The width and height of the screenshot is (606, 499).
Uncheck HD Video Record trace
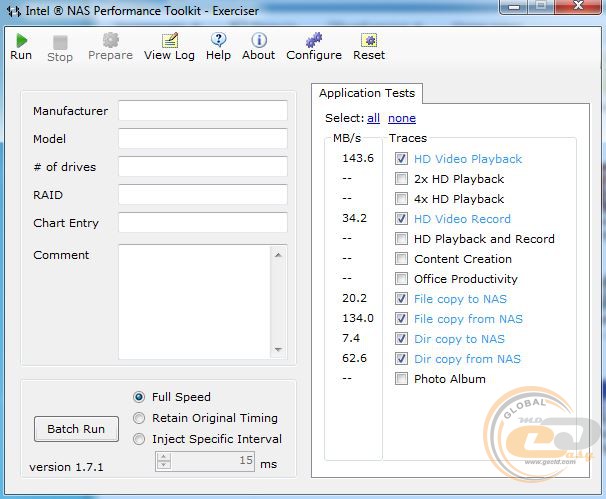point(401,218)
